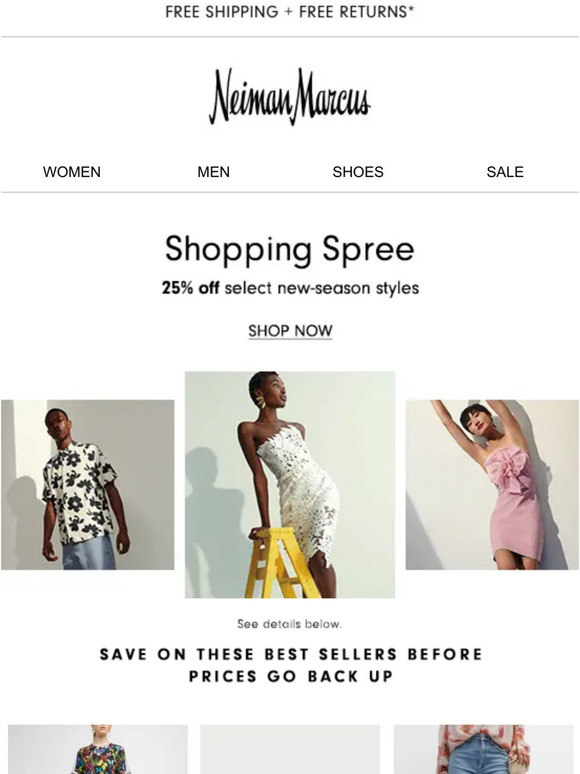Open the WOMEN category
Screen dimensions: 580x774
(x=72, y=172)
